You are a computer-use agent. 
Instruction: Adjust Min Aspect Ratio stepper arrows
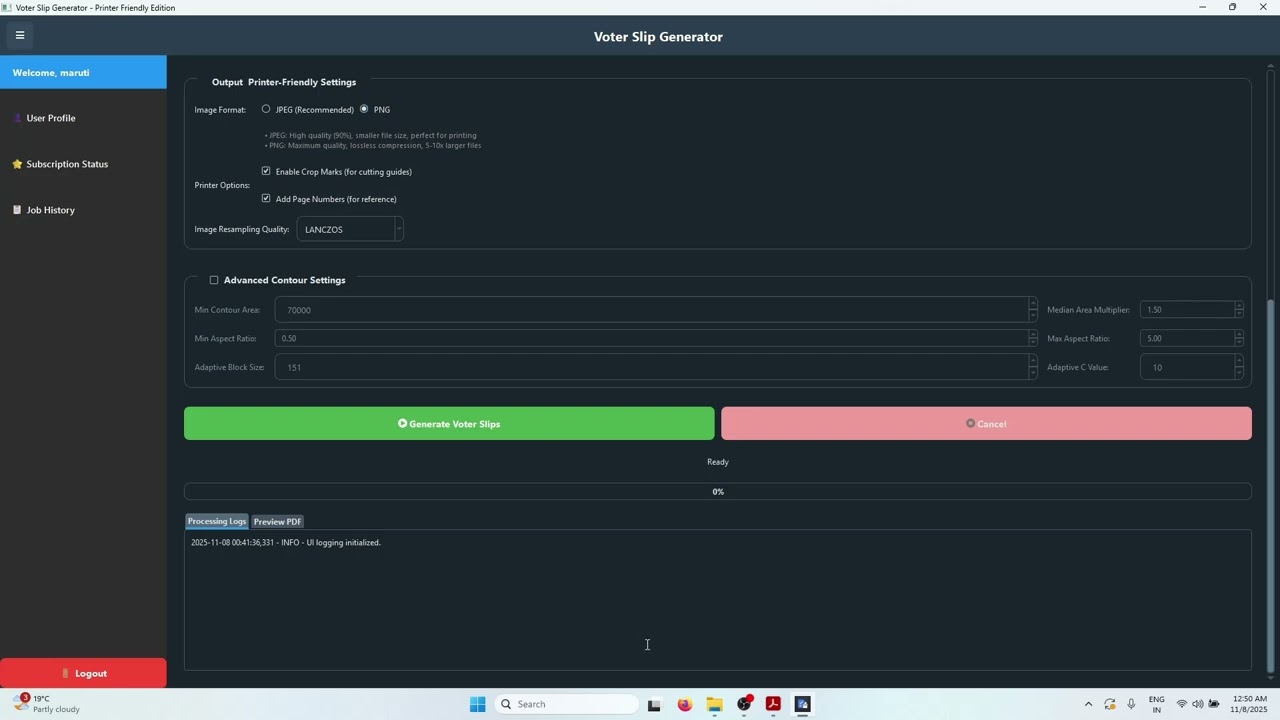tap(1033, 338)
